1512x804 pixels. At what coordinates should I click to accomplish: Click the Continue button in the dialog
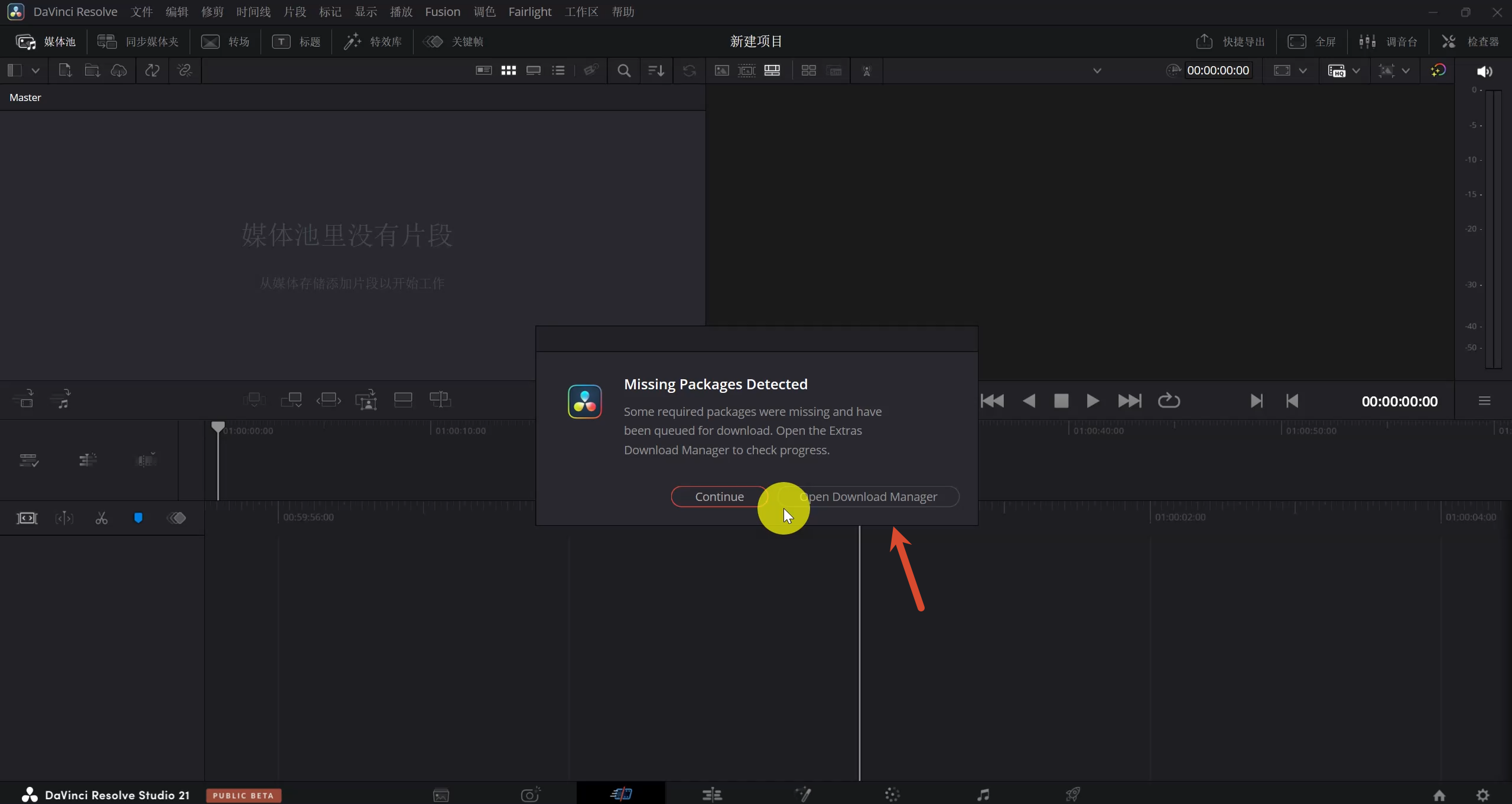tap(719, 496)
